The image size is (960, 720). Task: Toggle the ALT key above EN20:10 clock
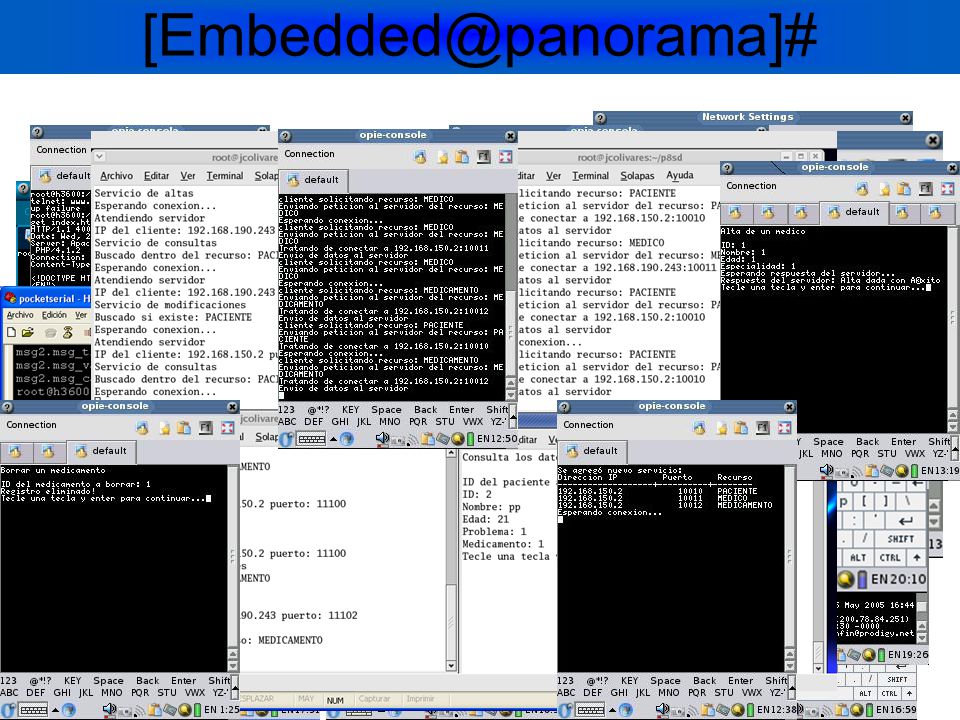[858, 558]
